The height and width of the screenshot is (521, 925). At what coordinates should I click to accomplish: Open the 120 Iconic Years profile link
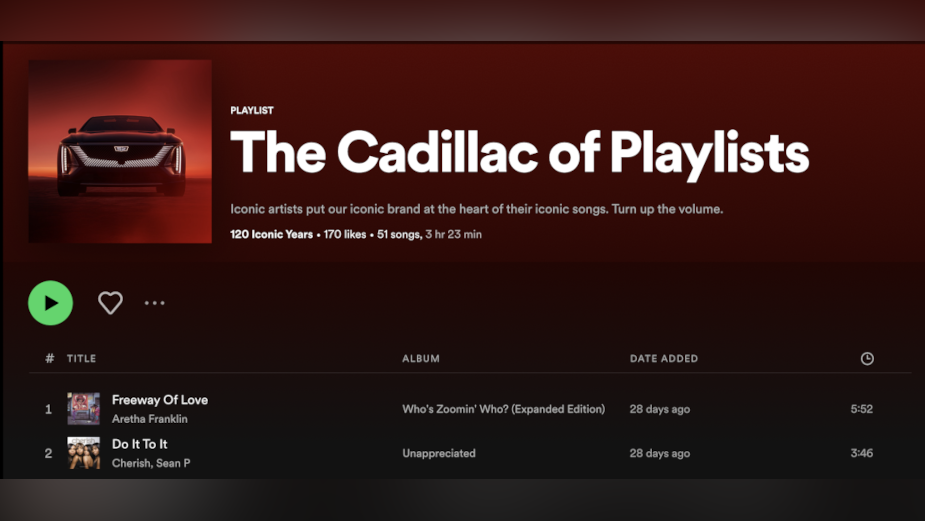click(x=271, y=235)
